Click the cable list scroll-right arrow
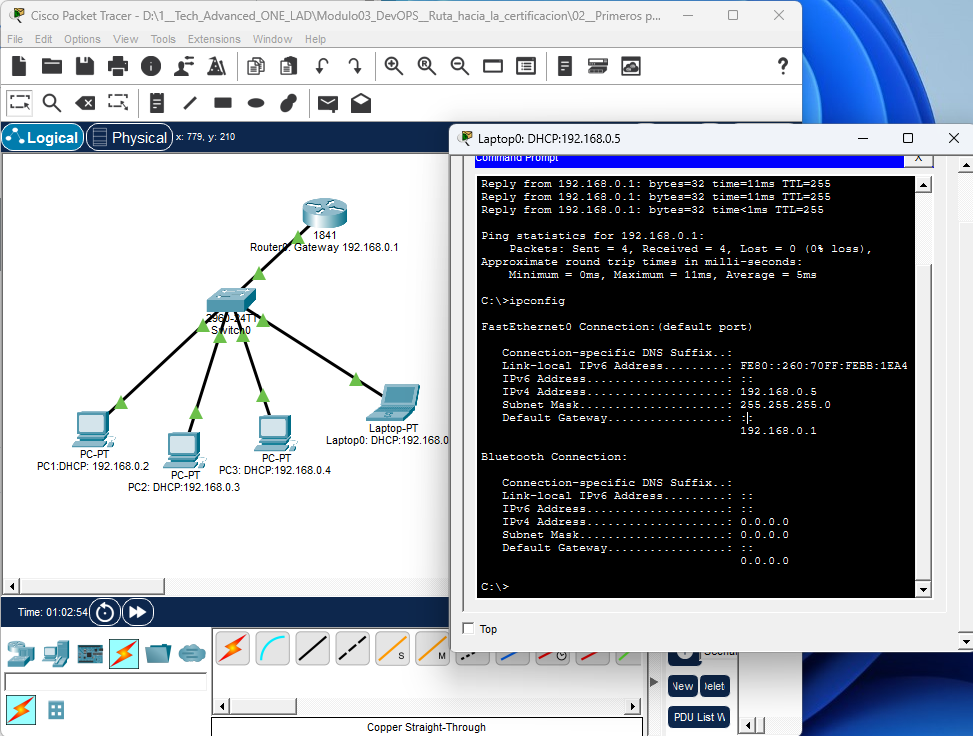The image size is (973, 736). pos(632,706)
